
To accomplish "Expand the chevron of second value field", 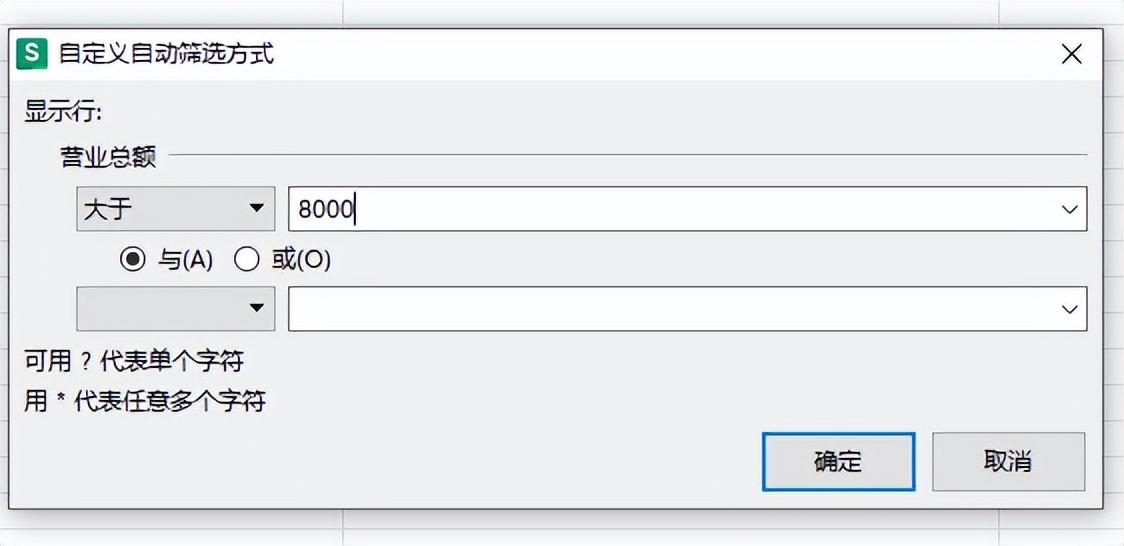I will (1070, 309).
